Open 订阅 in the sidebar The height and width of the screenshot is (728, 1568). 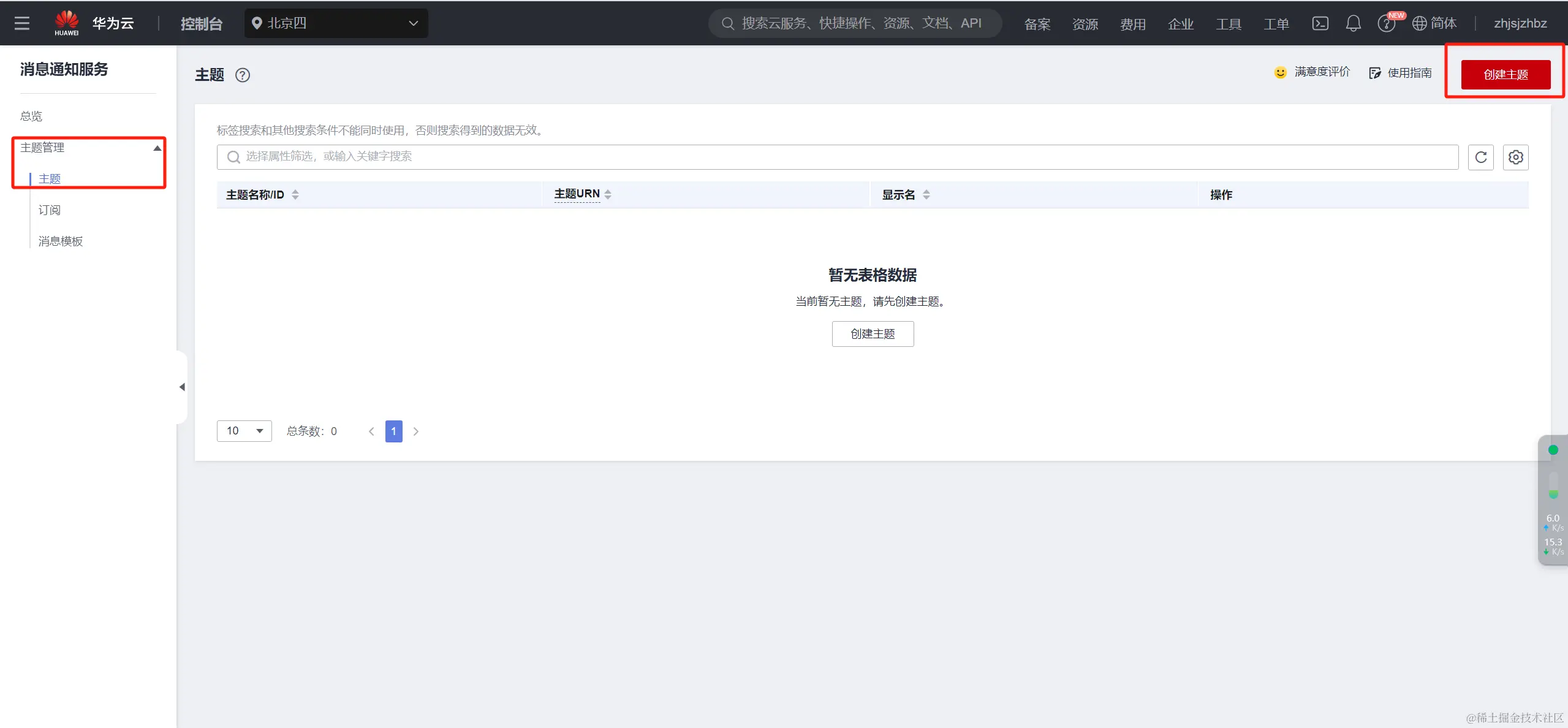[49, 210]
